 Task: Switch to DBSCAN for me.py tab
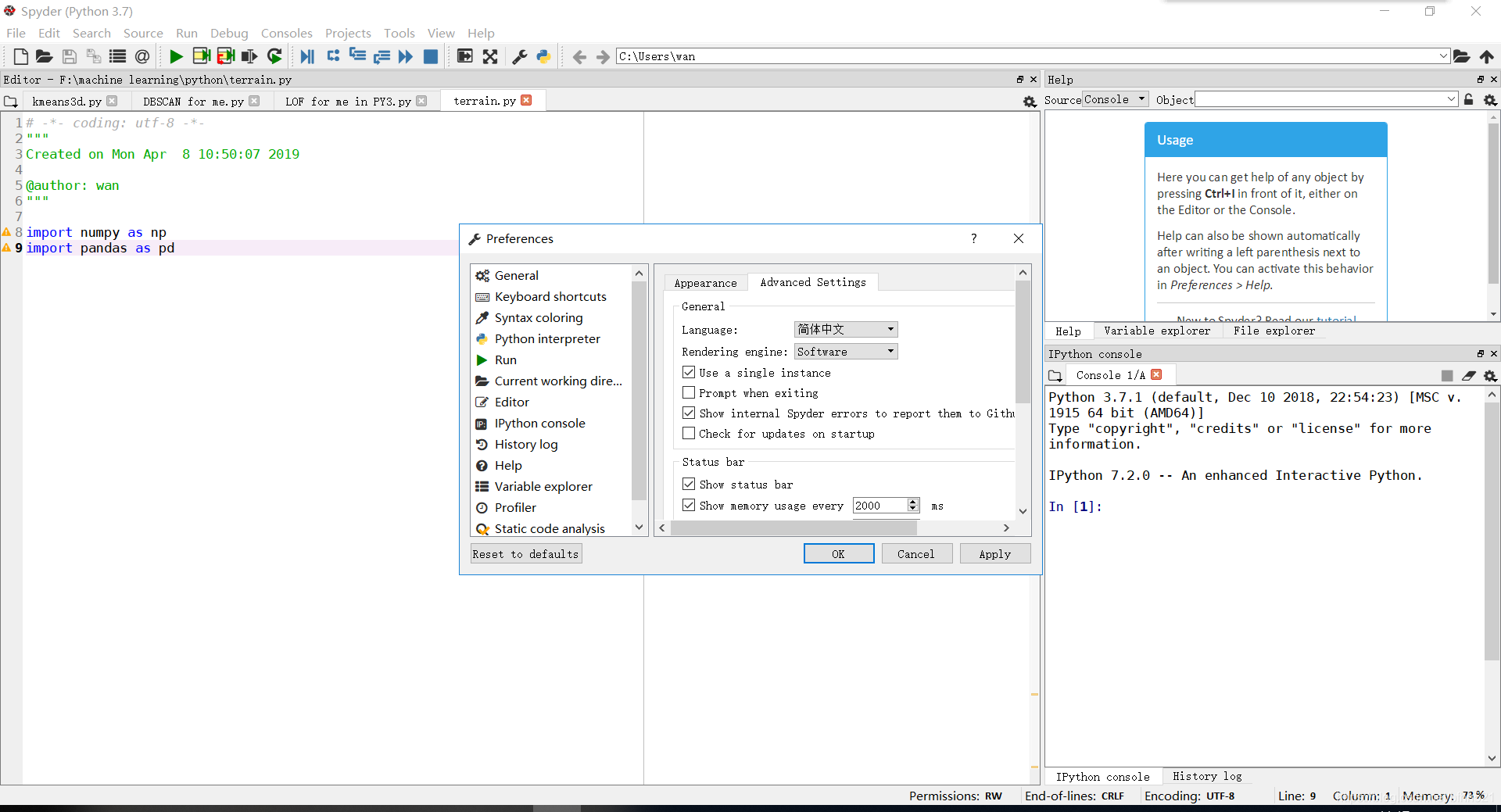(x=193, y=102)
